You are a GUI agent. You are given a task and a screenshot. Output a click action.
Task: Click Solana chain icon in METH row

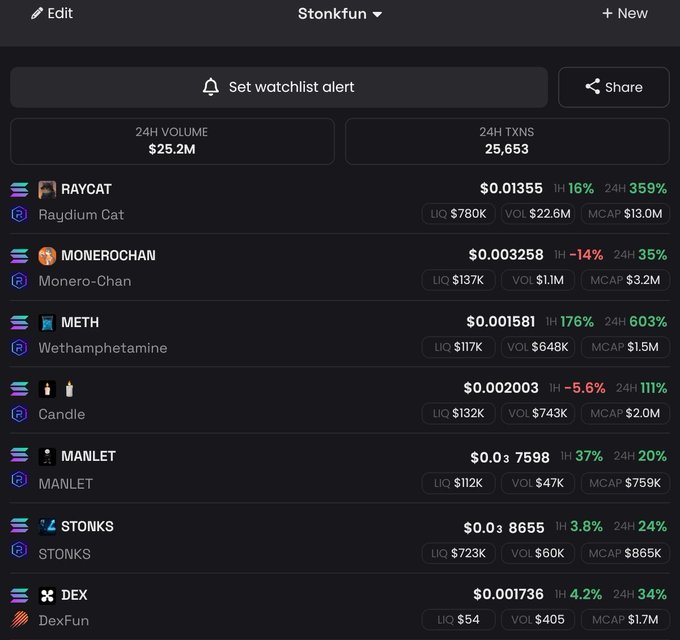click(x=20, y=323)
